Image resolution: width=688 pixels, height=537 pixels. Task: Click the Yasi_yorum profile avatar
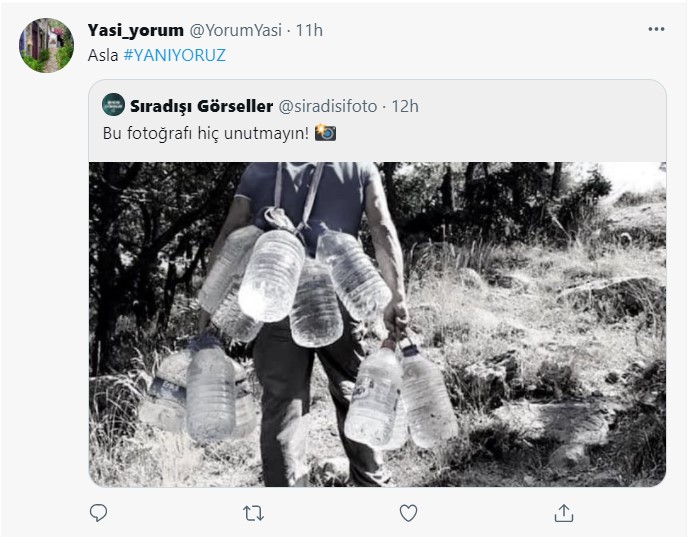point(47,45)
